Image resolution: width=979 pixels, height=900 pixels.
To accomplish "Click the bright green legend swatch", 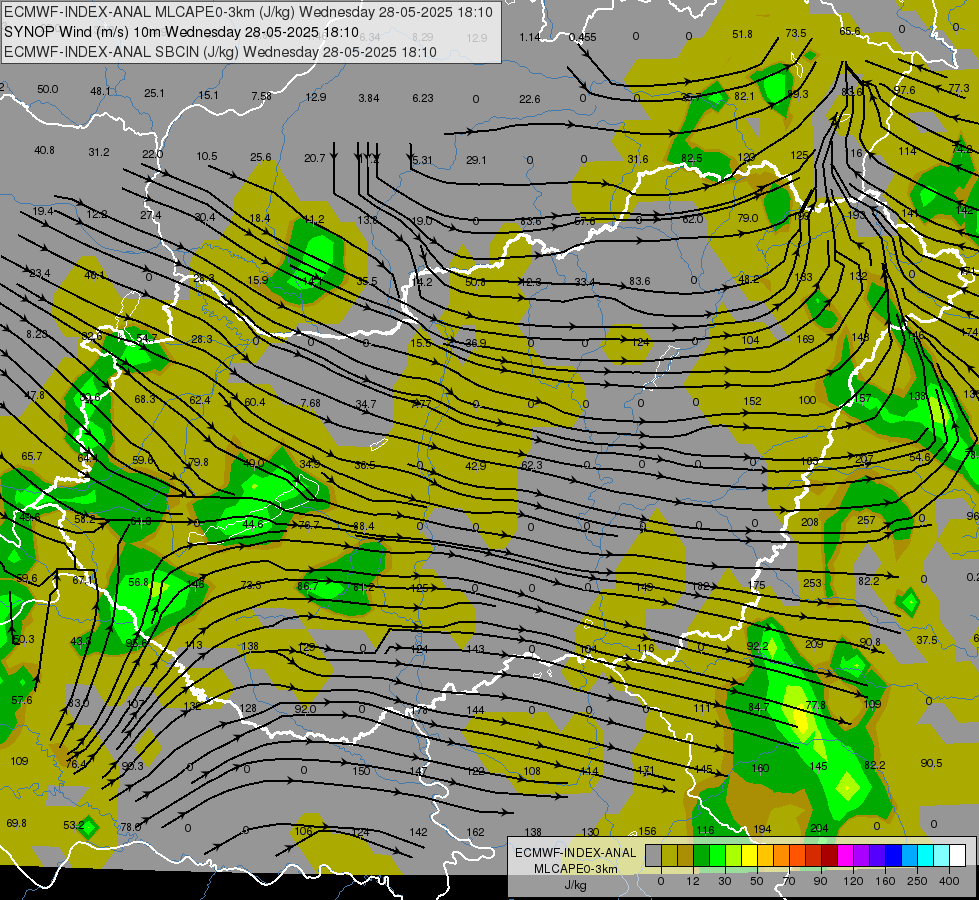I will (x=717, y=855).
